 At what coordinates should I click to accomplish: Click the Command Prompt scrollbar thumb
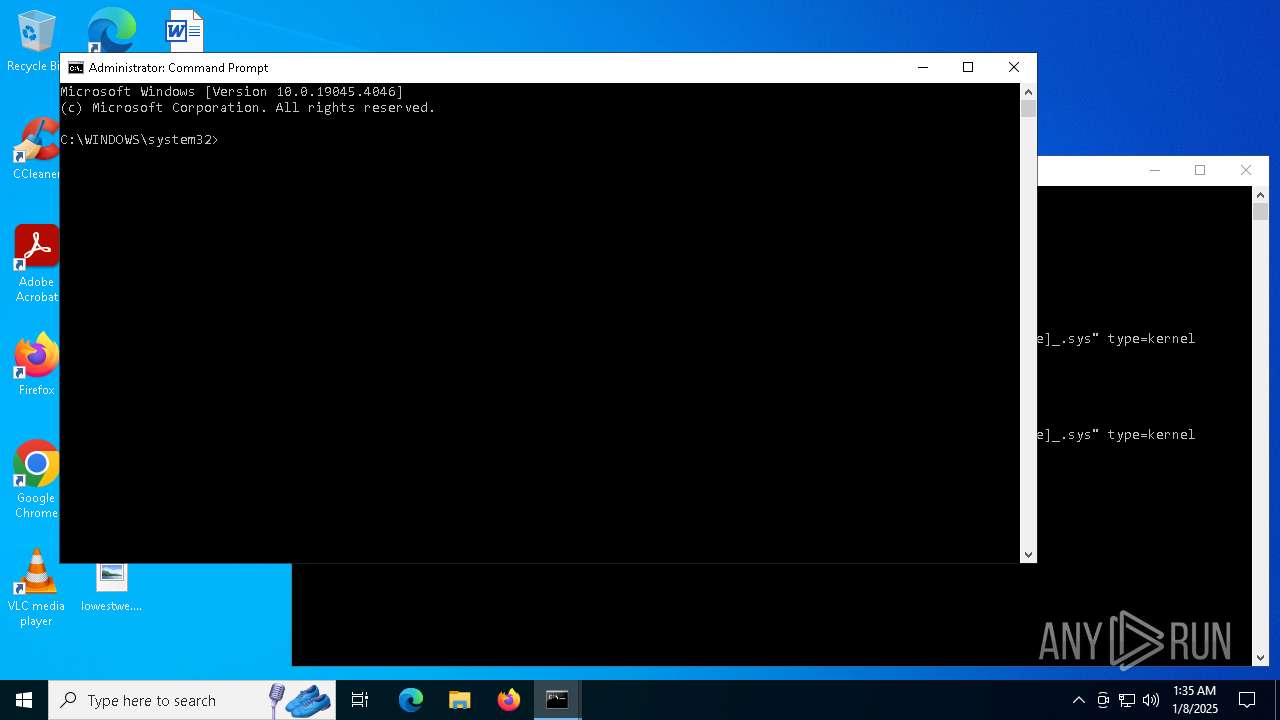[x=1028, y=108]
